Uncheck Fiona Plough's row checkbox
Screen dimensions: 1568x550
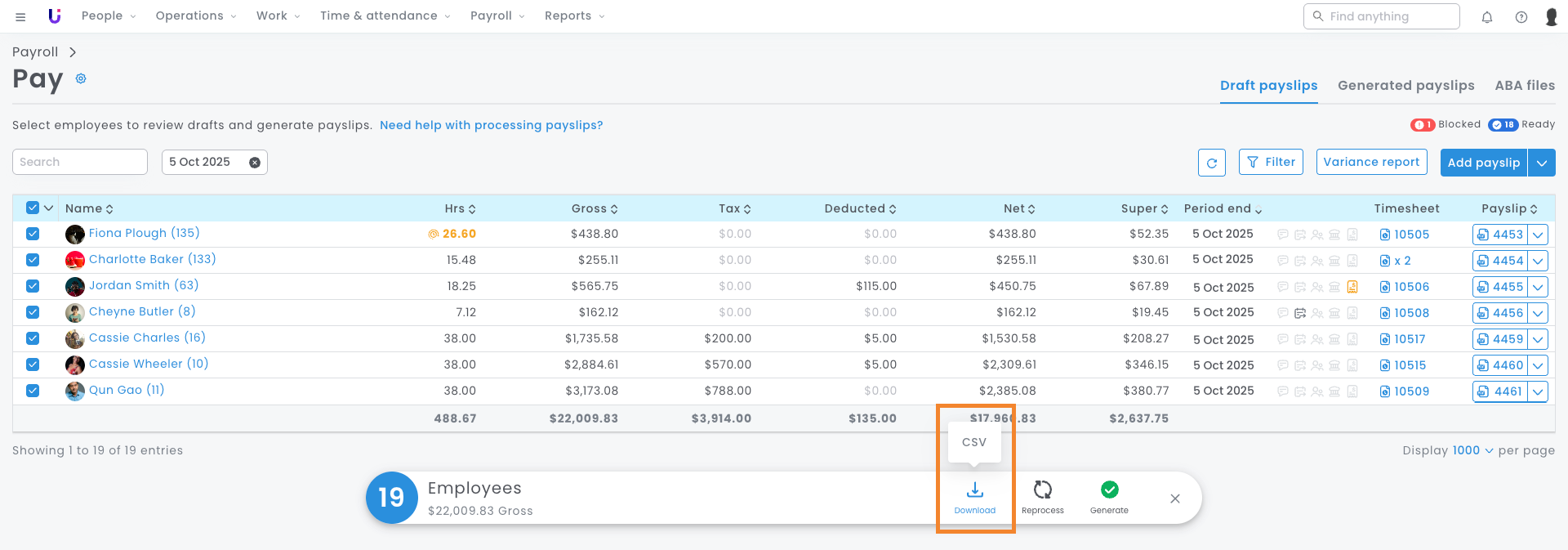tap(33, 234)
